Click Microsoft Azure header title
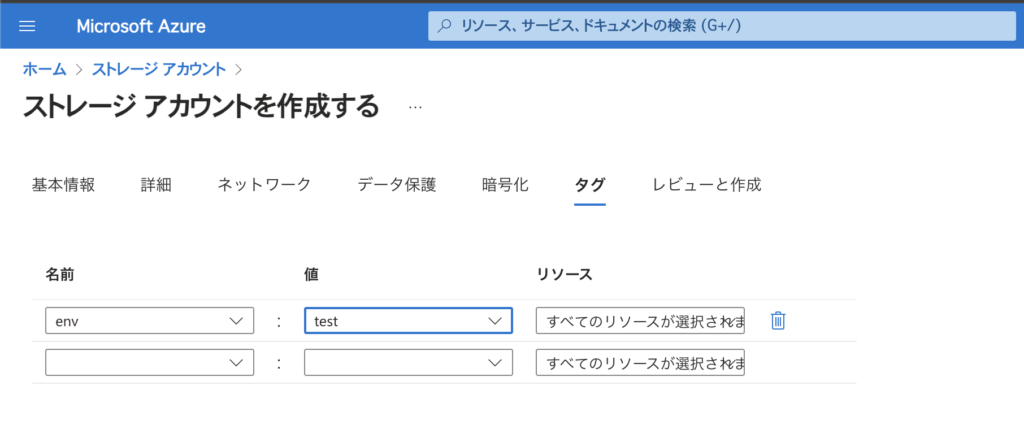The height and width of the screenshot is (433, 1024). (141, 26)
